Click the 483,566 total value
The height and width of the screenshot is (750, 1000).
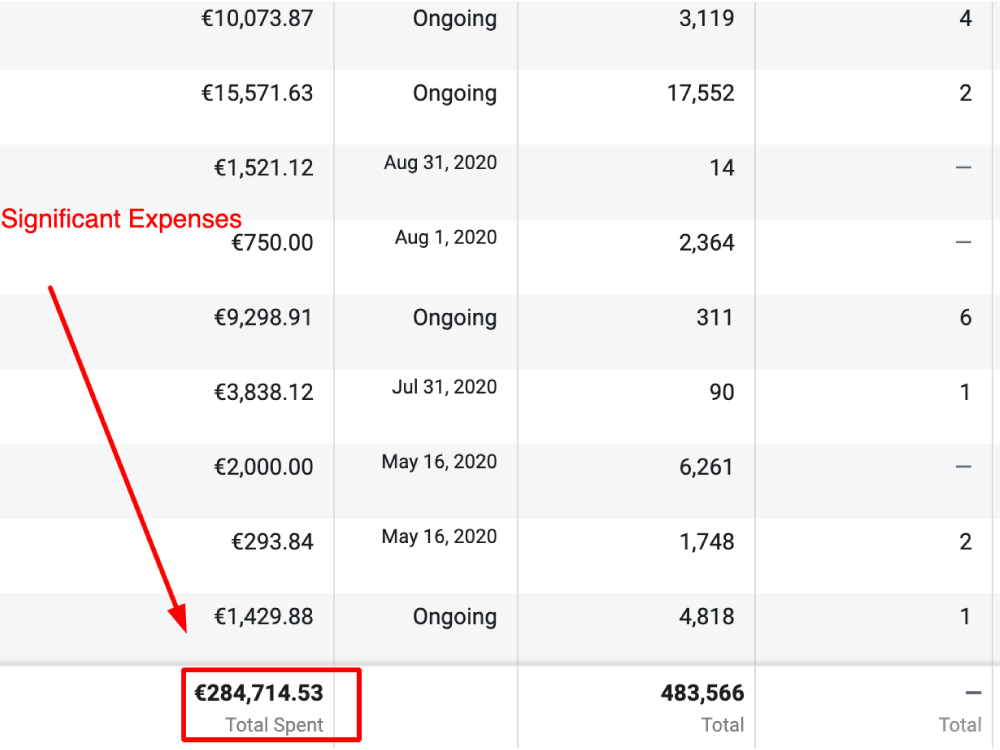(702, 693)
